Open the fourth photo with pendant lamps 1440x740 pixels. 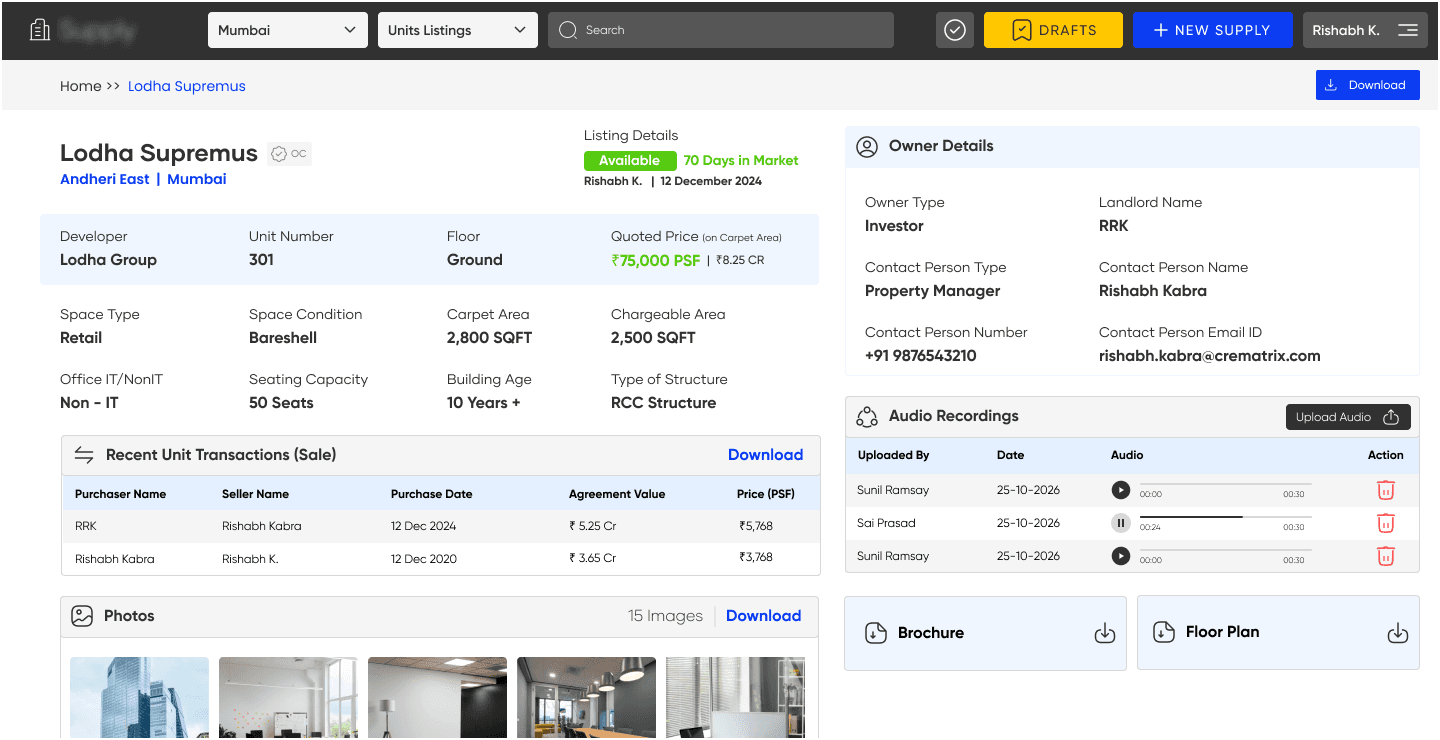tap(586, 698)
